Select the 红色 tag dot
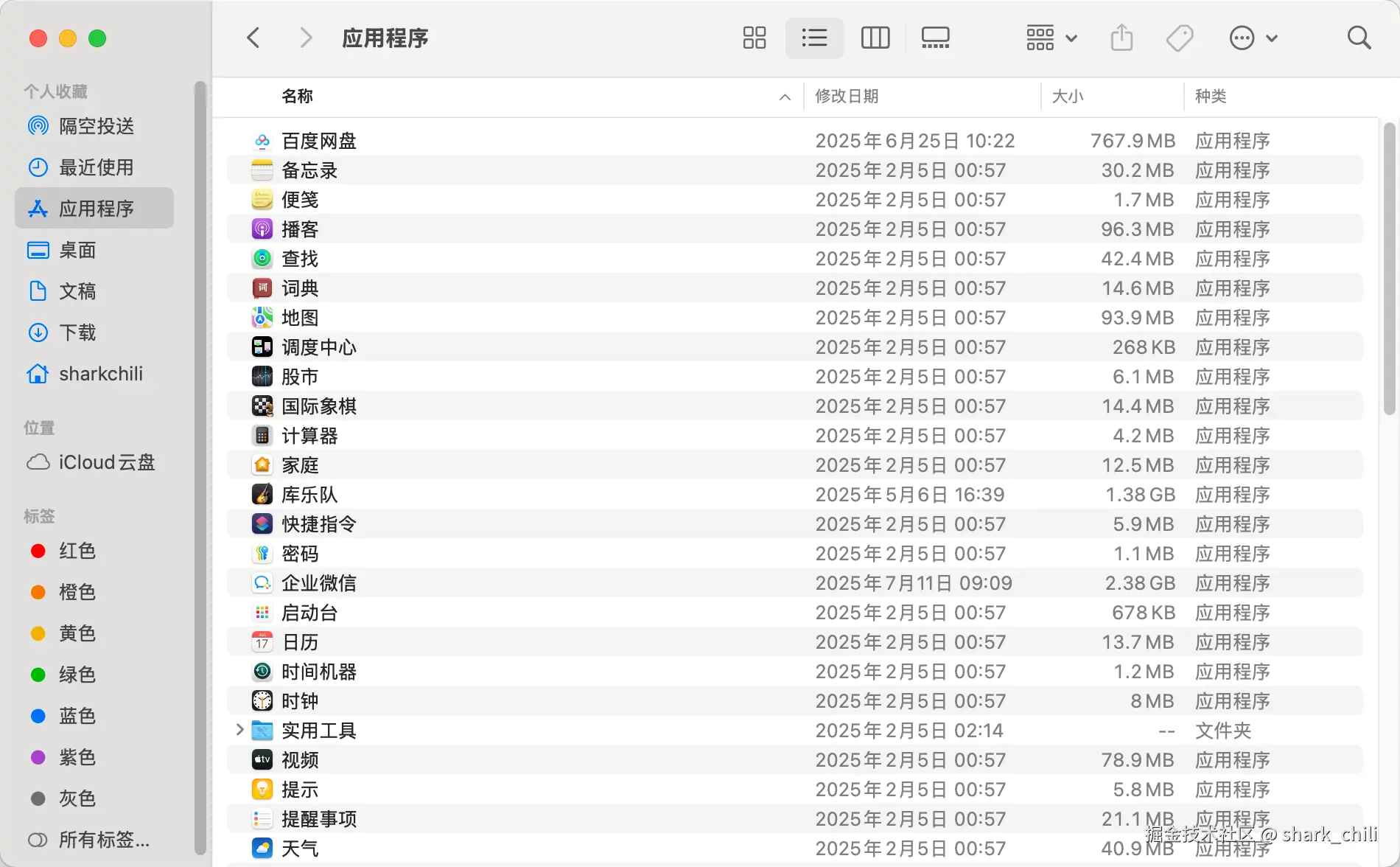 [38, 551]
